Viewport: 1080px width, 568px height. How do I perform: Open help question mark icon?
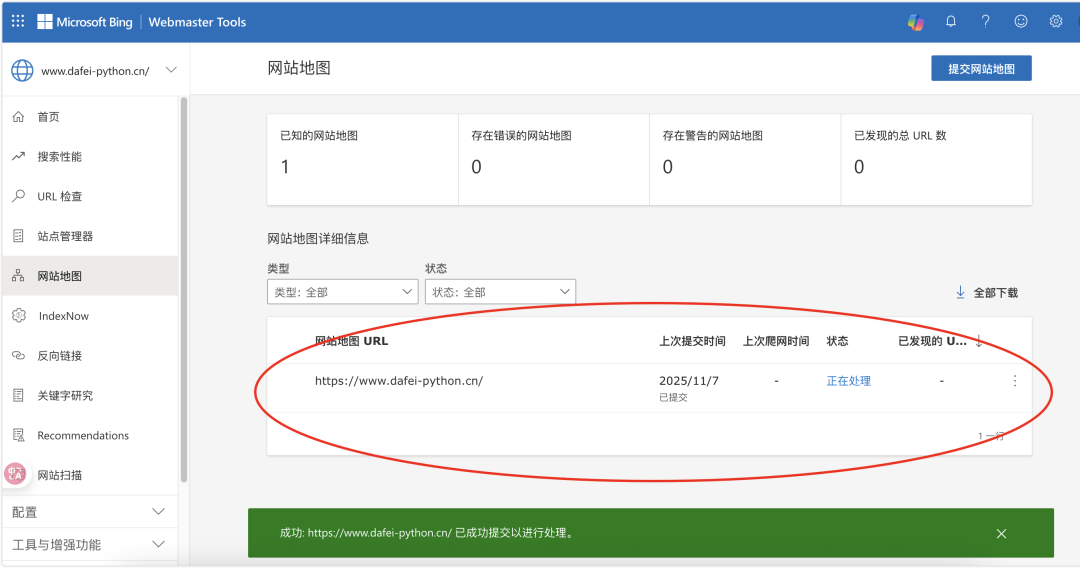[x=986, y=21]
